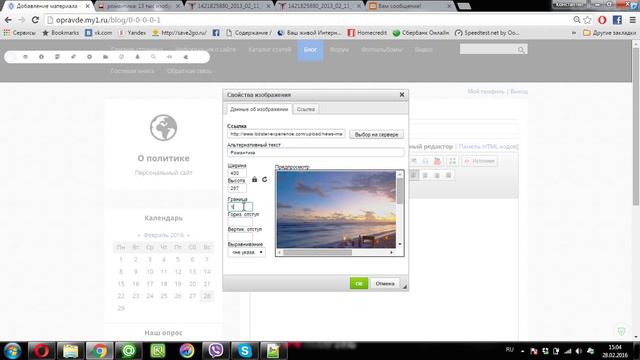Screen dimensions: 640x360
Task: Open the file explorer taskbar icon
Action: (x=70, y=351)
